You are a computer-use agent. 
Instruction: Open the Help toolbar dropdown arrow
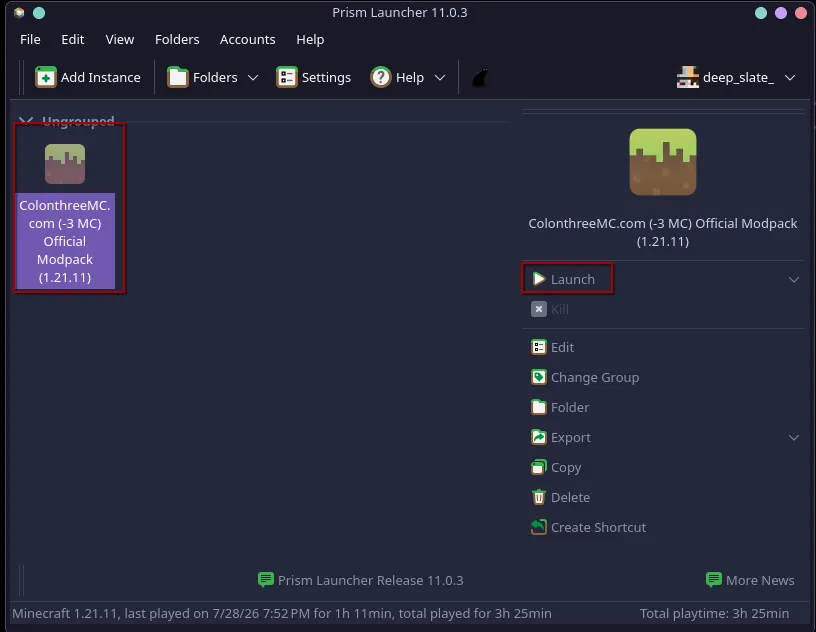(440, 78)
